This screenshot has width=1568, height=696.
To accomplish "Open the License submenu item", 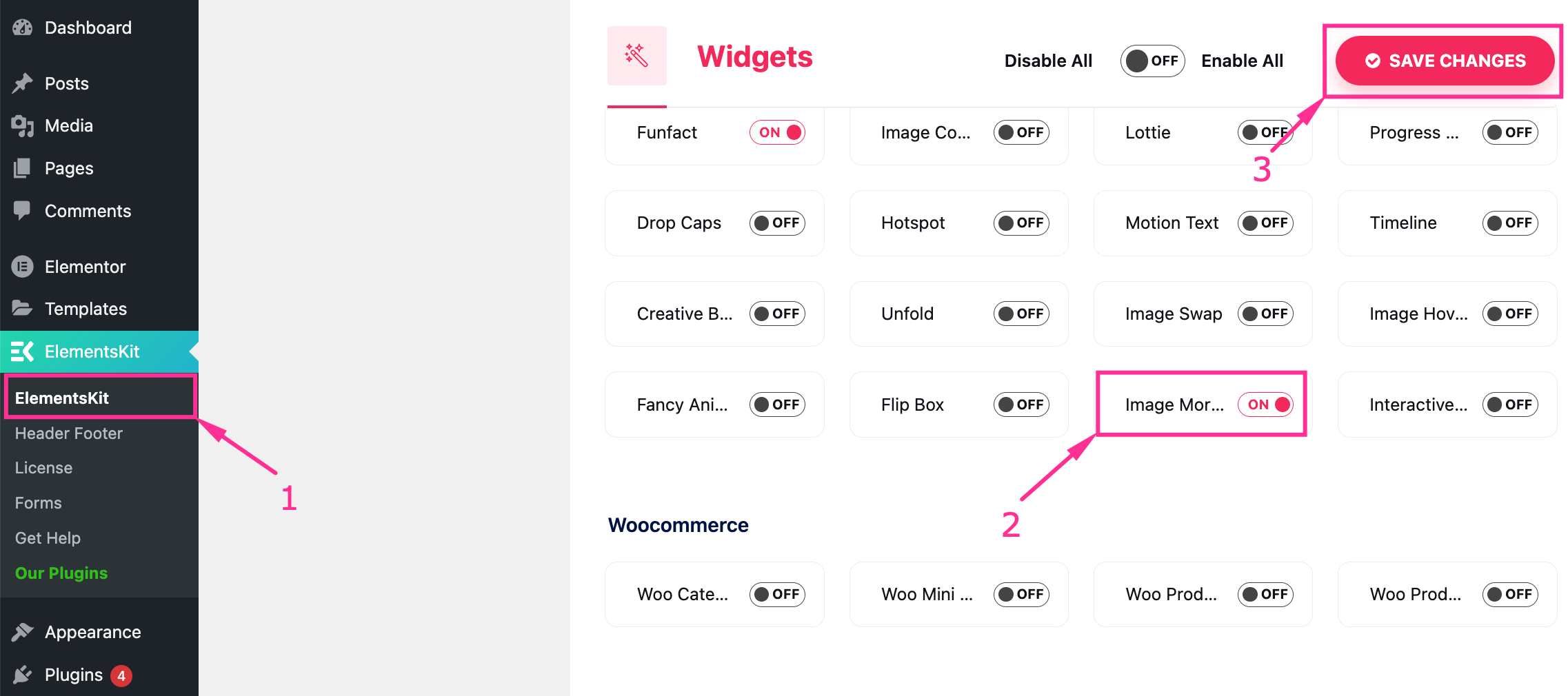I will tap(43, 468).
